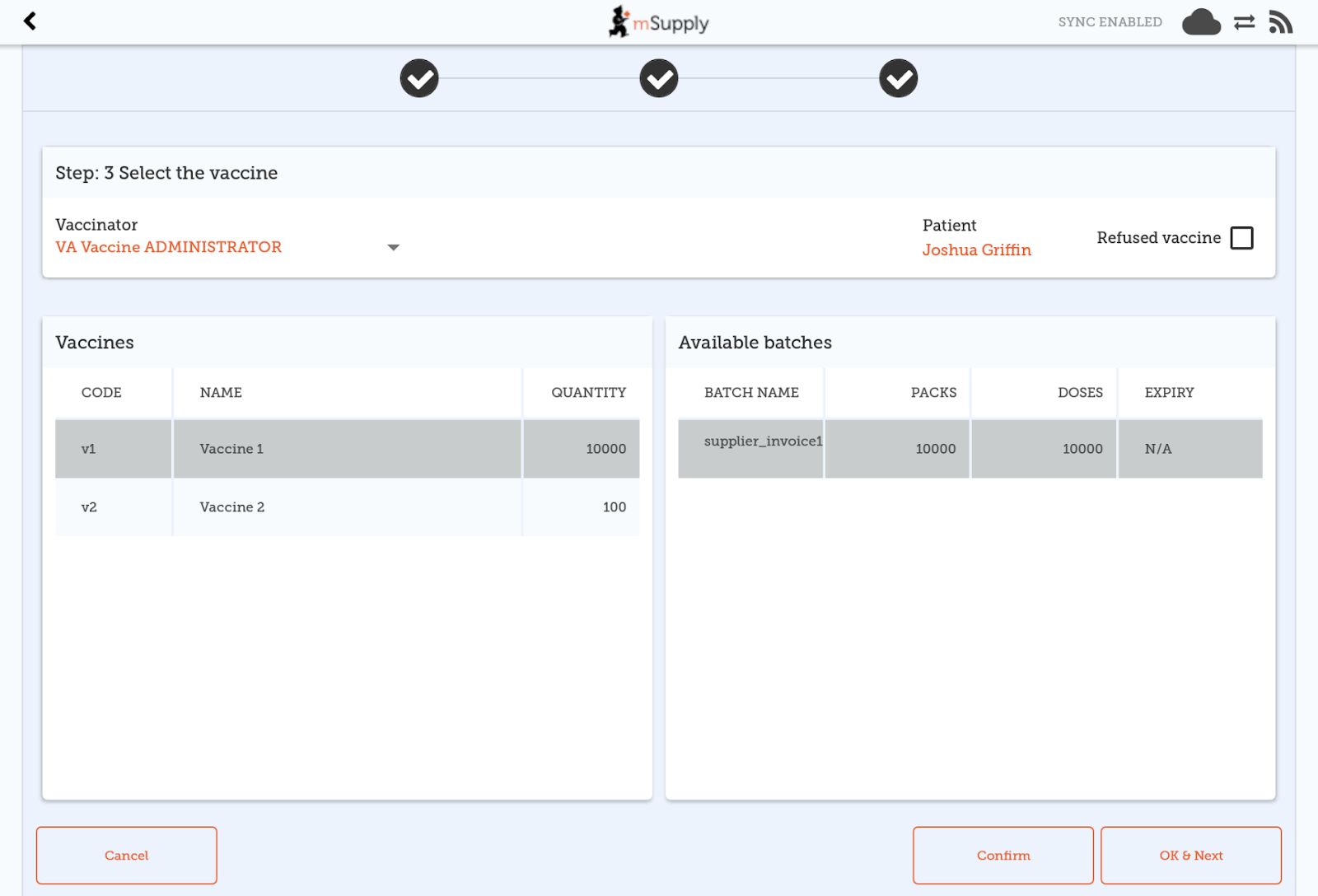
Task: Tick the Refused vaccine checkbox
Action: click(1241, 238)
